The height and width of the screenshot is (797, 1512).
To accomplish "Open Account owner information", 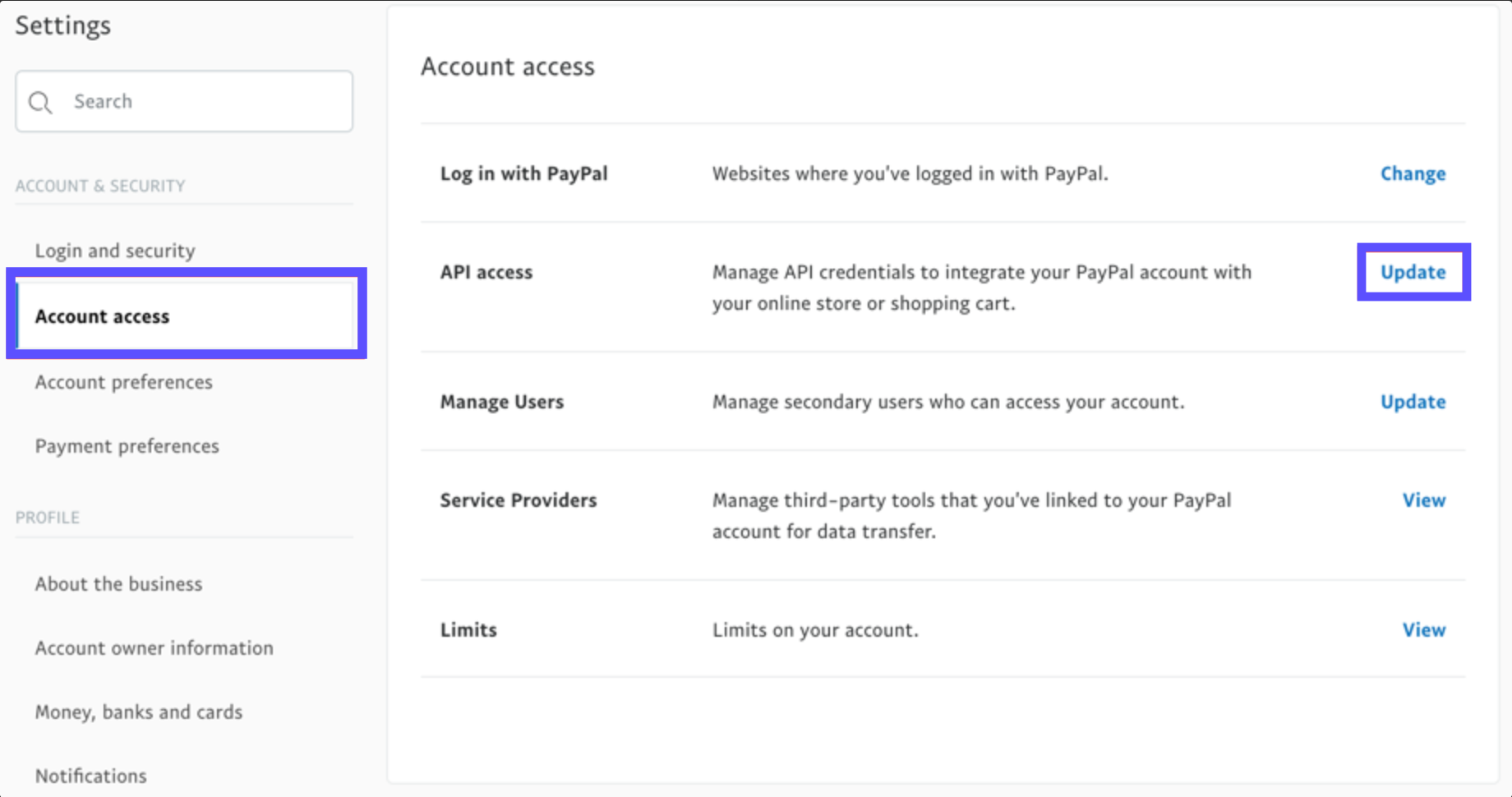I will [x=154, y=648].
